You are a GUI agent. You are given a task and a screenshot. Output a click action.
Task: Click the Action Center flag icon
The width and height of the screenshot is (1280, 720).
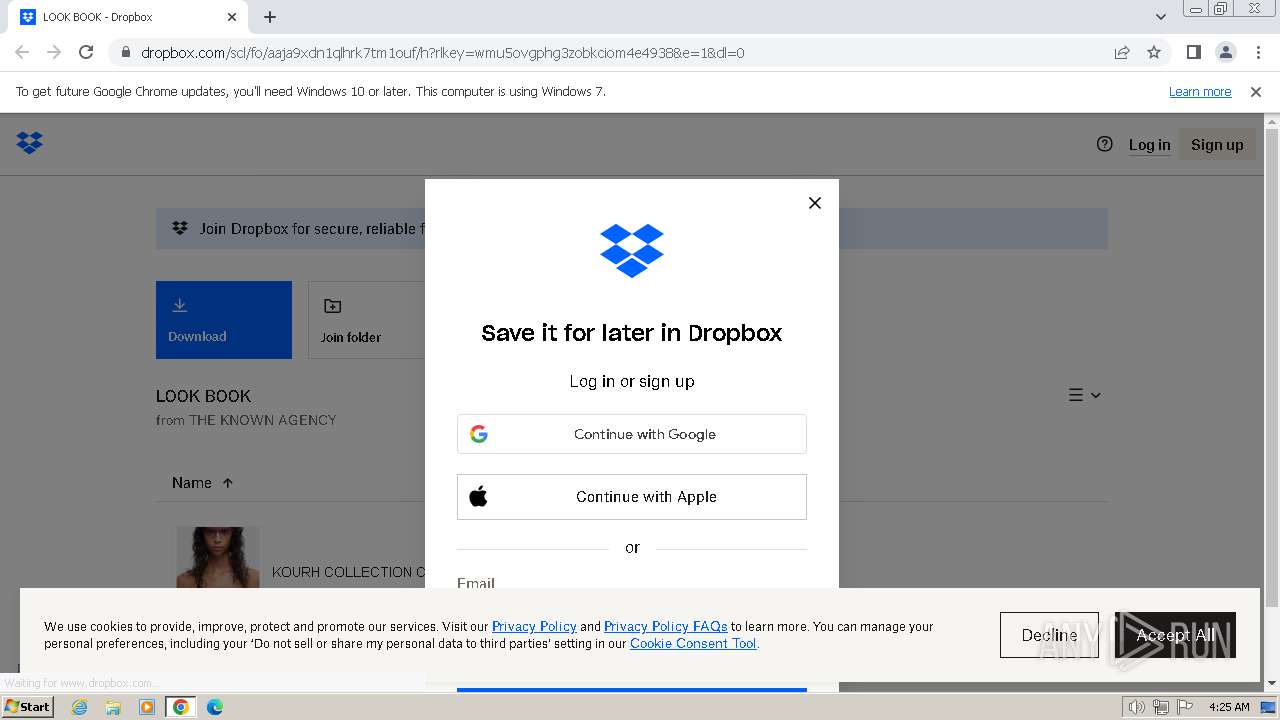coord(1183,707)
